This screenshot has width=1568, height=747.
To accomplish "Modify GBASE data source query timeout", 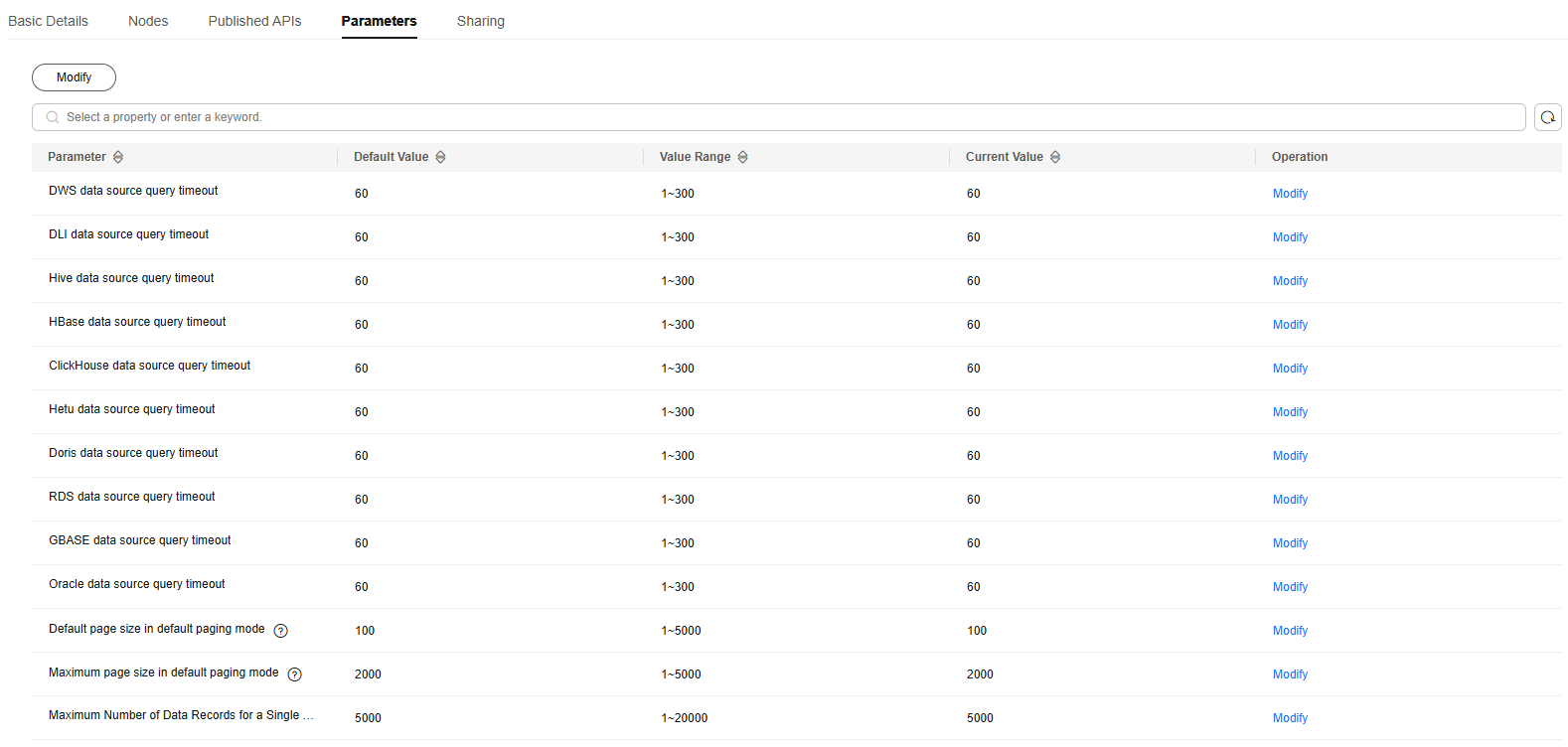I will coord(1290,543).
